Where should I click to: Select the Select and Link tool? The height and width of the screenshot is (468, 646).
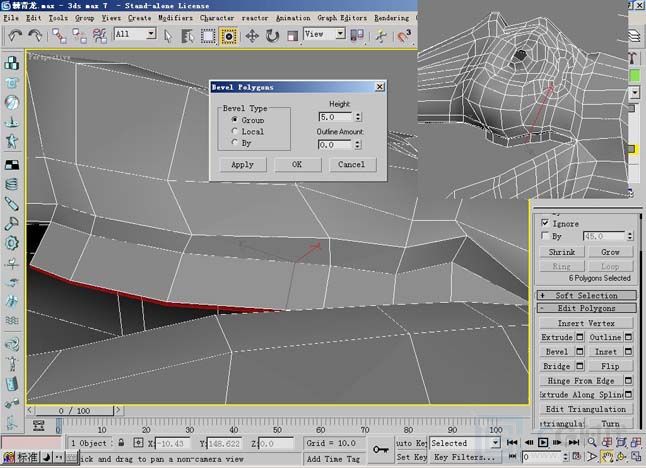coord(59,36)
